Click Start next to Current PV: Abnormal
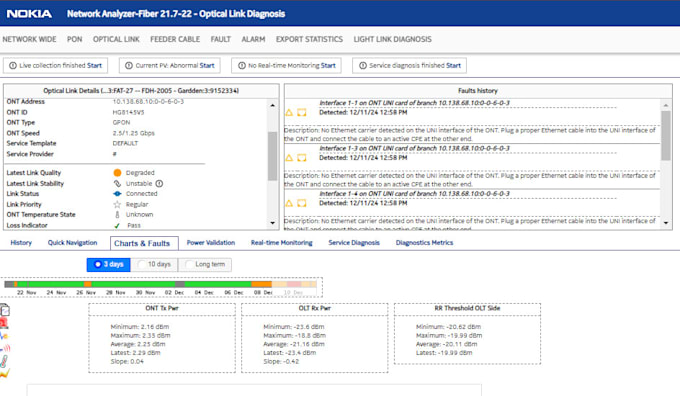 click(x=207, y=65)
